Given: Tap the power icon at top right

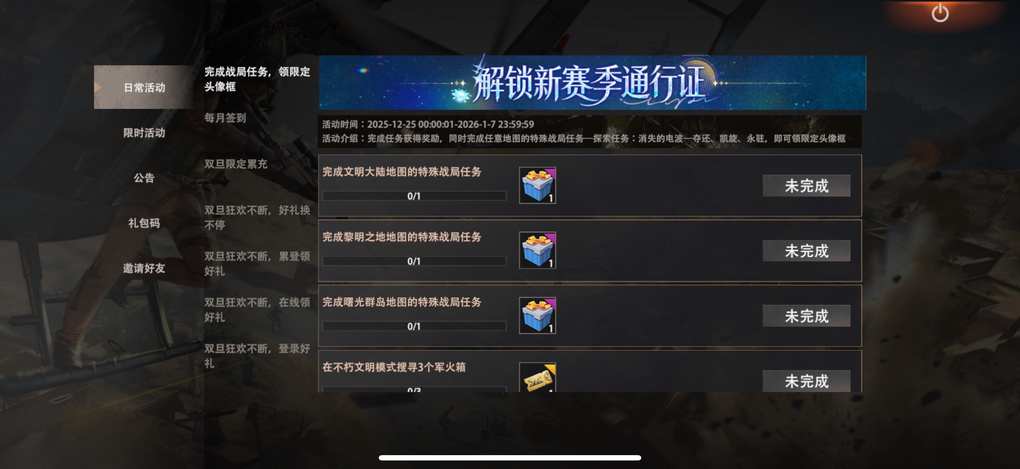Looking at the screenshot, I should 940,12.
